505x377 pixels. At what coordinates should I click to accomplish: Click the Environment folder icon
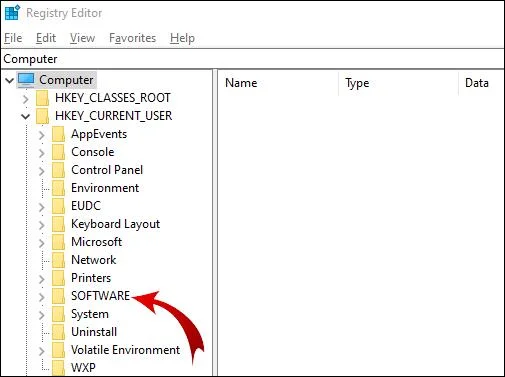[x=59, y=188]
